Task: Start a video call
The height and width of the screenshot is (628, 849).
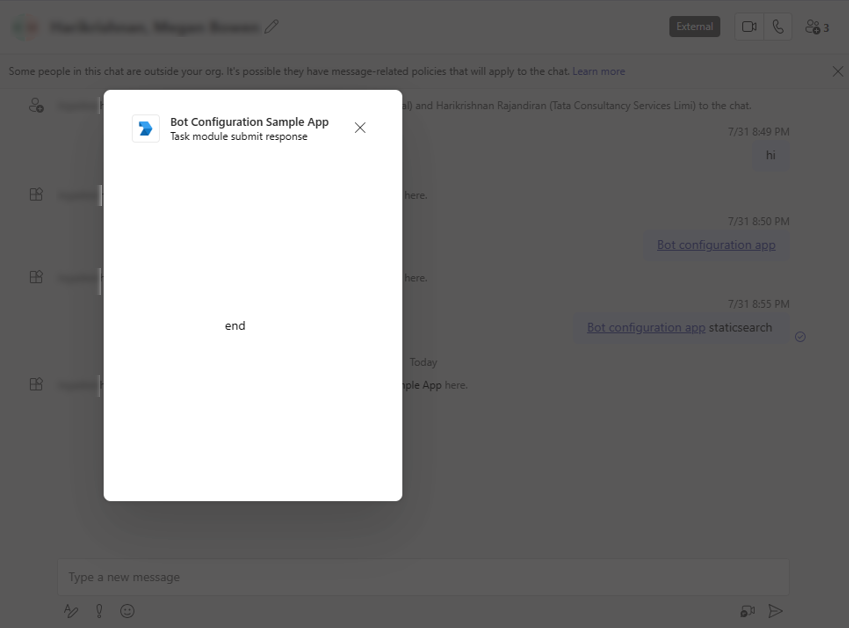Action: tap(749, 27)
